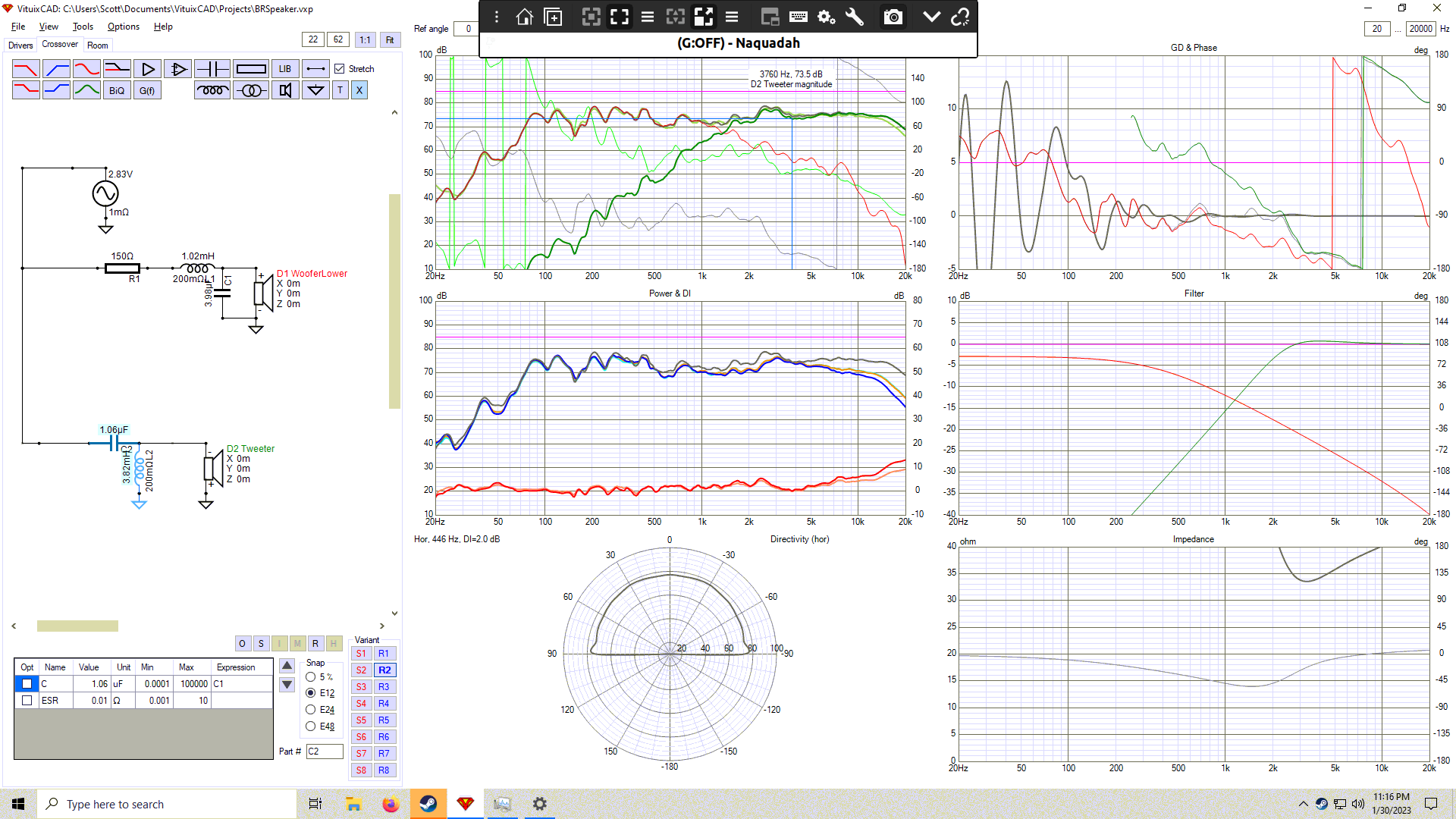Insert a speaker driver component
Image resolution: width=1456 pixels, height=819 pixels.
(285, 90)
